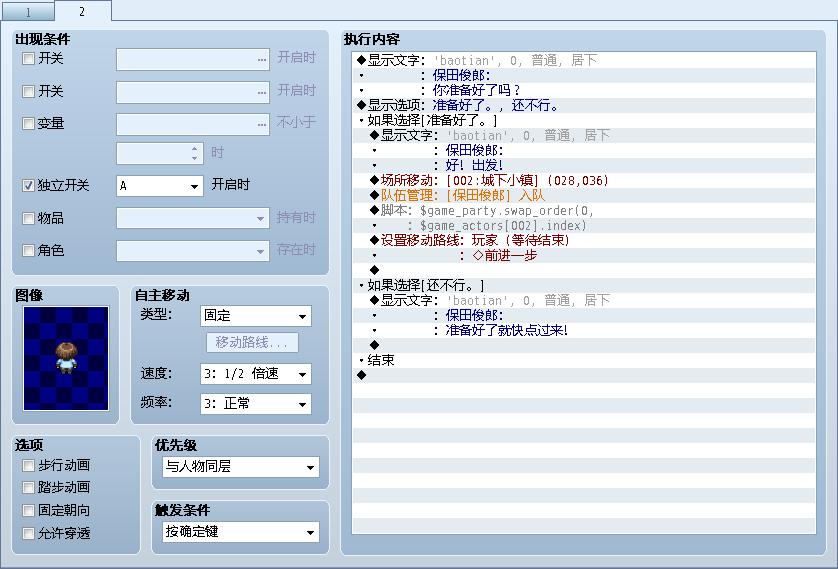
Task: Select the 脚本 $game_party.swap_order line
Action: [584, 211]
